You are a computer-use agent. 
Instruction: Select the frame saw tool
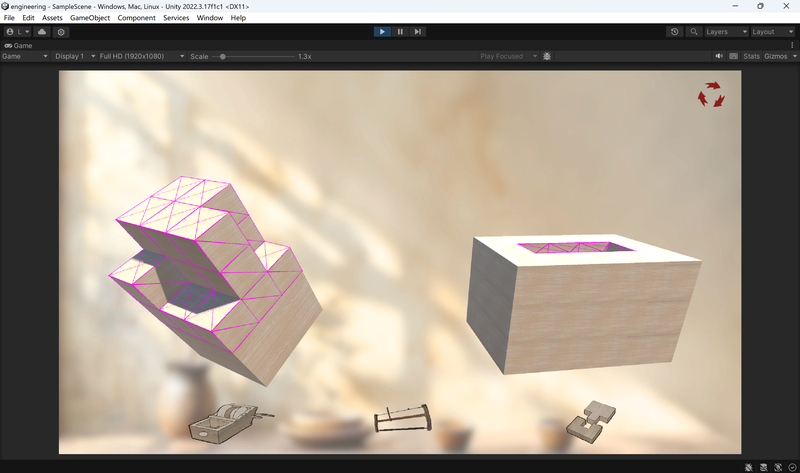403,419
